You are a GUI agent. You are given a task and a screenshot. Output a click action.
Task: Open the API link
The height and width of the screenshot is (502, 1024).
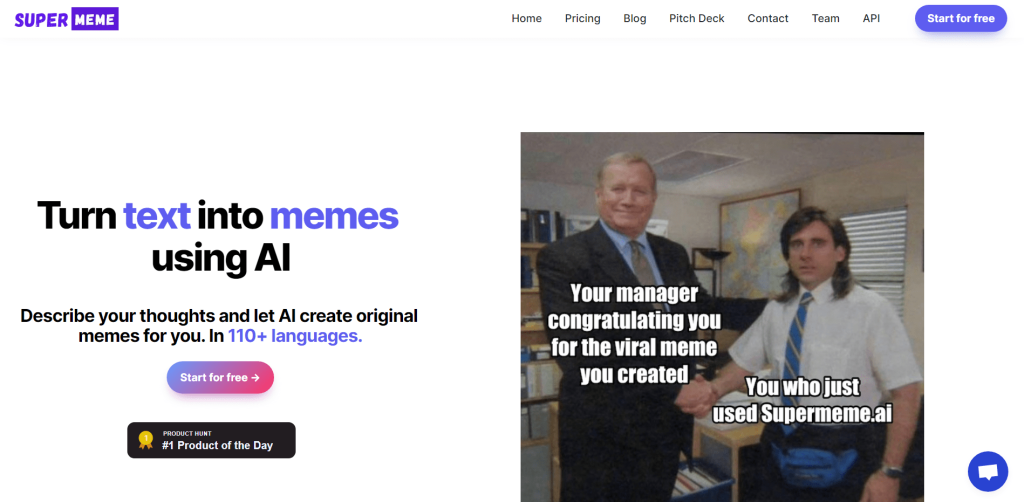[x=871, y=18]
